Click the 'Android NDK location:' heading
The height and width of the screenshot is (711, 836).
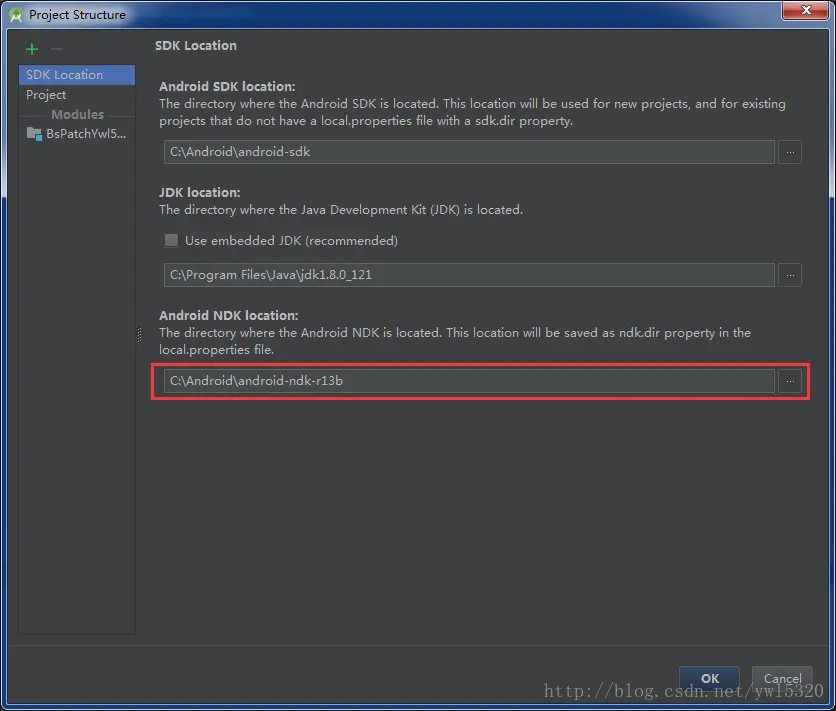[228, 316]
